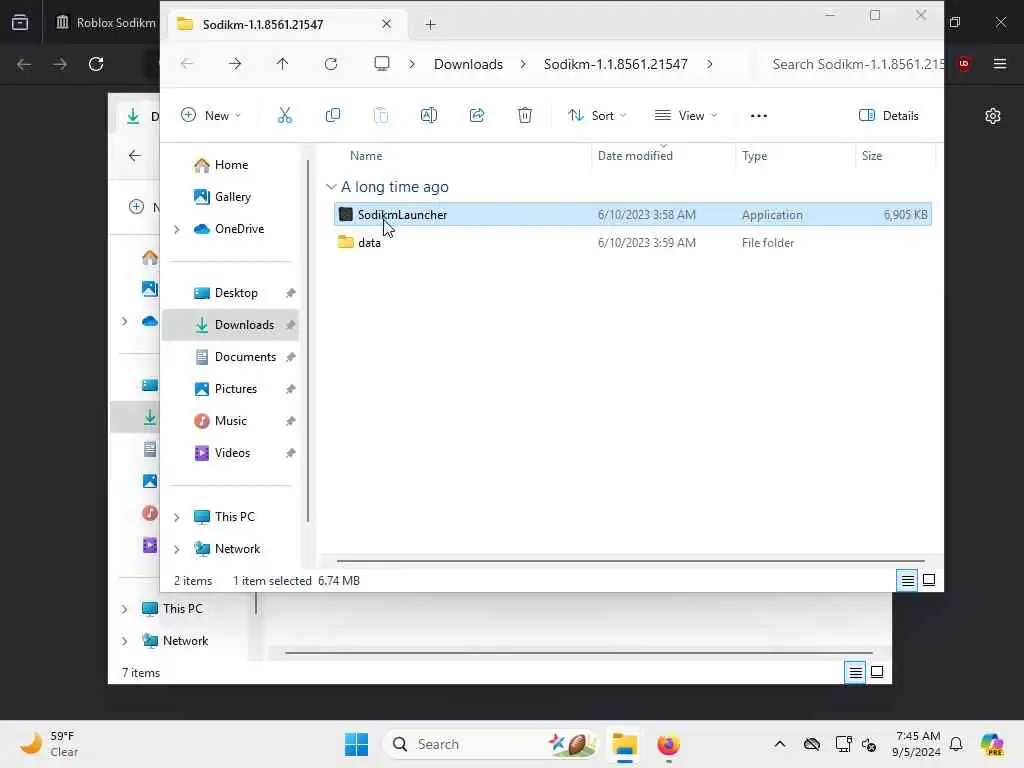Open the New dropdown menu
This screenshot has height=768, width=1024.
point(211,116)
